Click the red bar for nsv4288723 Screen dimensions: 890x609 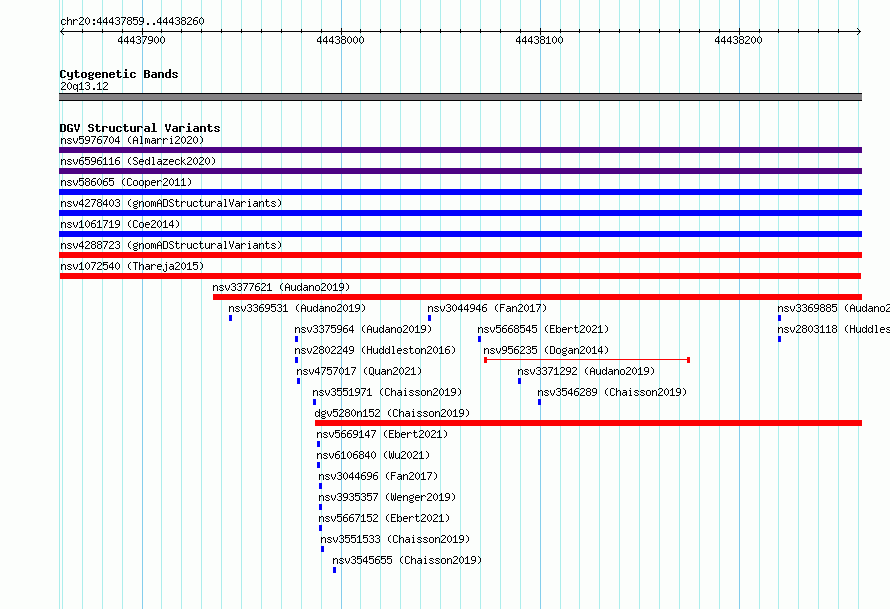(460, 255)
